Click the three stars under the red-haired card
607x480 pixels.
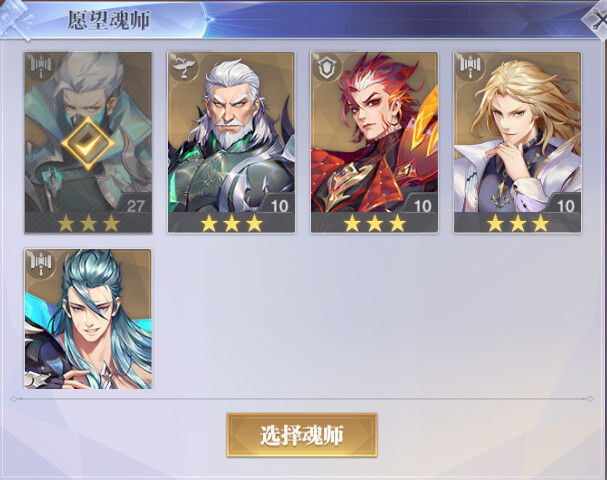click(374, 224)
